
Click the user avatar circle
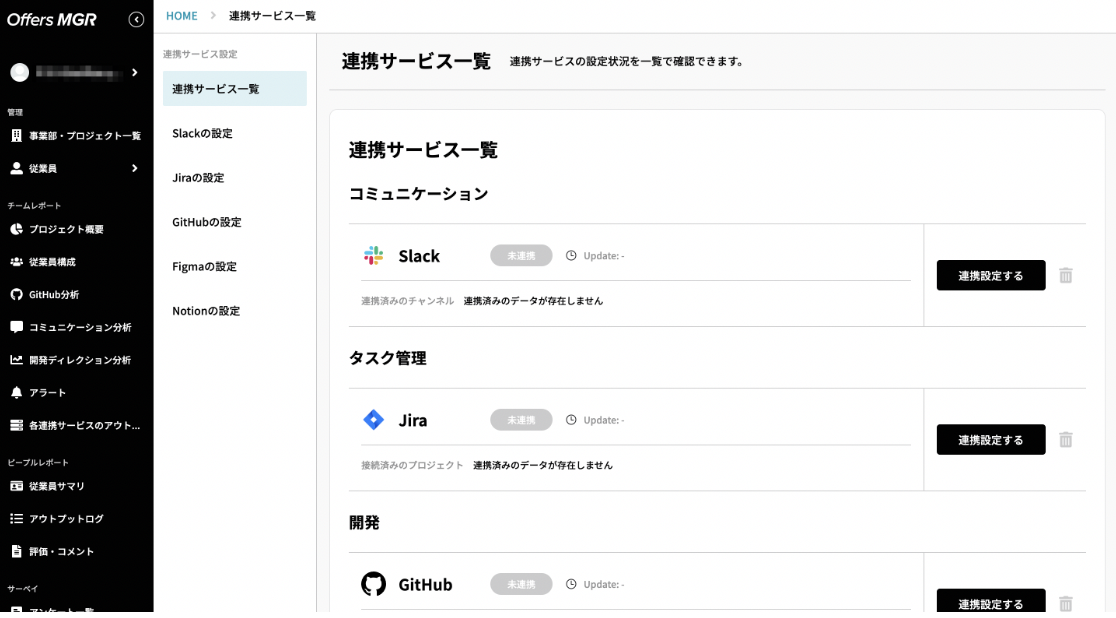point(20,72)
